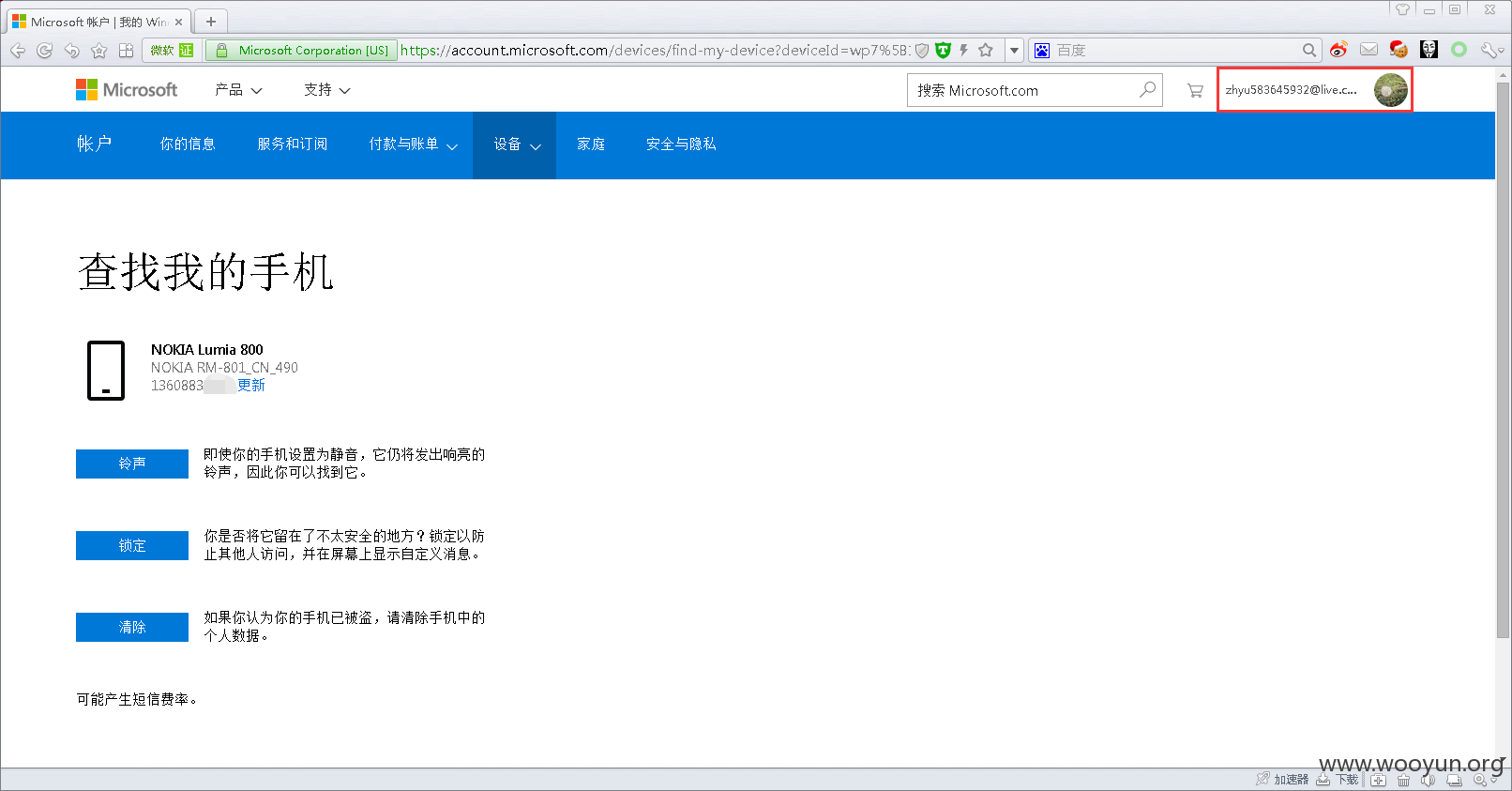Open the 家庭 menu item

(591, 145)
